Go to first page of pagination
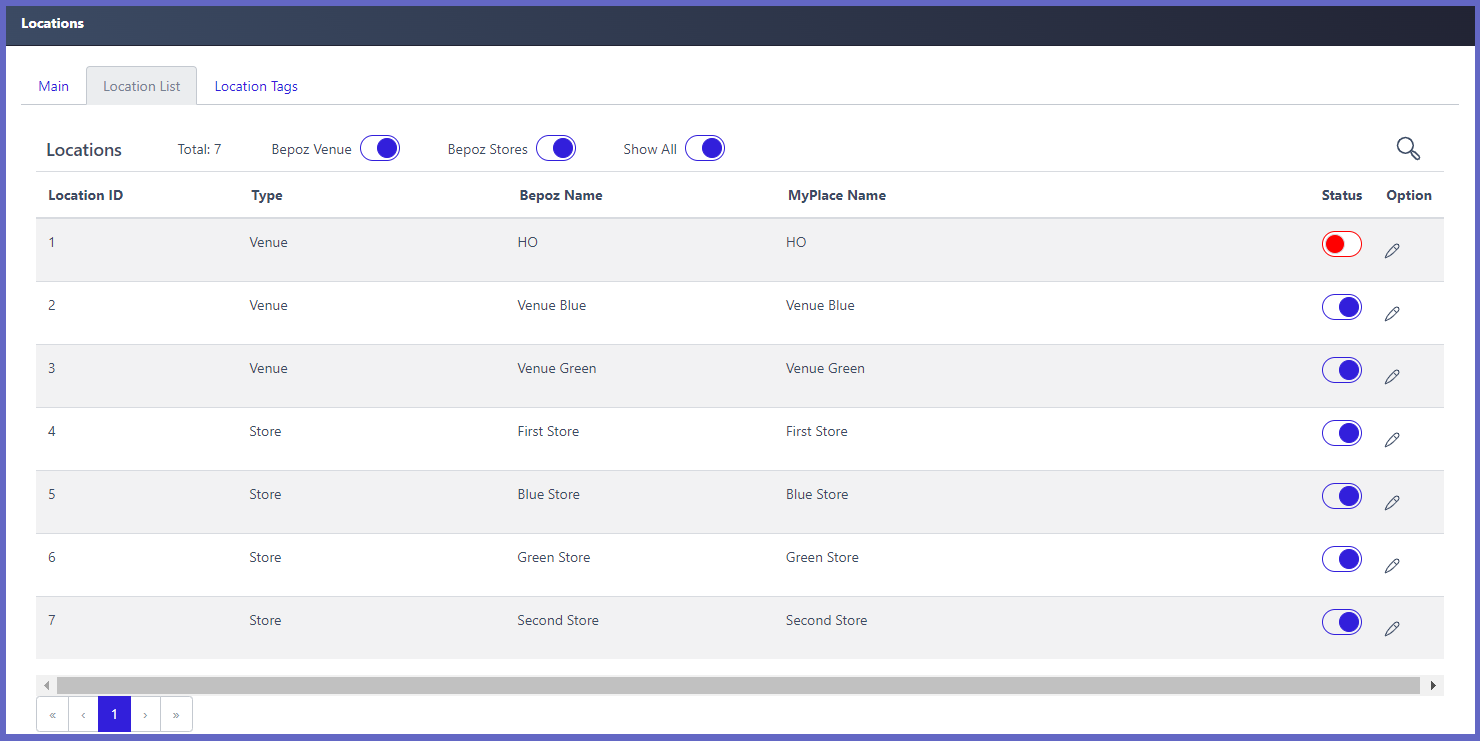This screenshot has width=1480, height=741. click(x=52, y=714)
